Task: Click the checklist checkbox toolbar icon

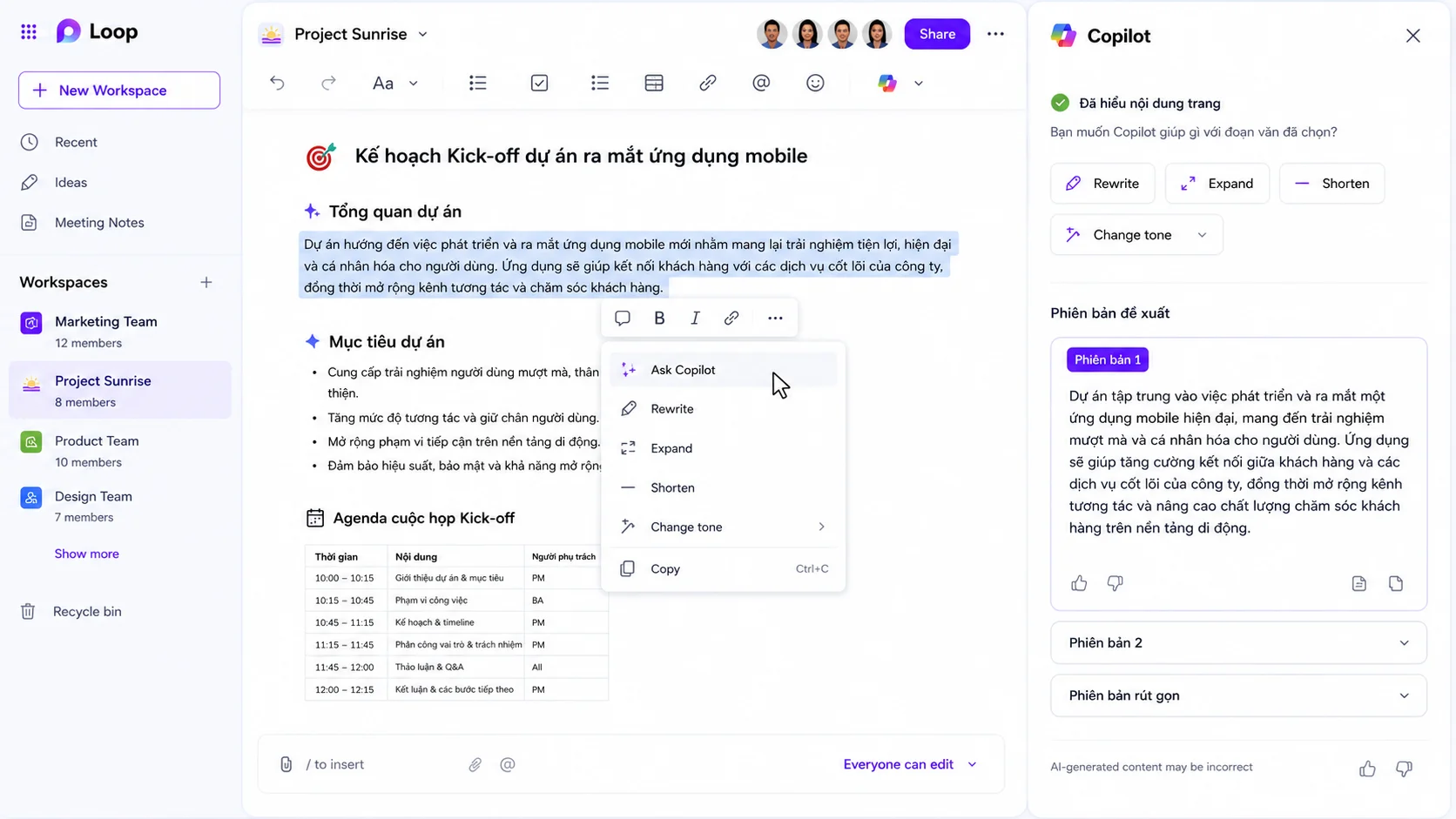Action: click(539, 83)
